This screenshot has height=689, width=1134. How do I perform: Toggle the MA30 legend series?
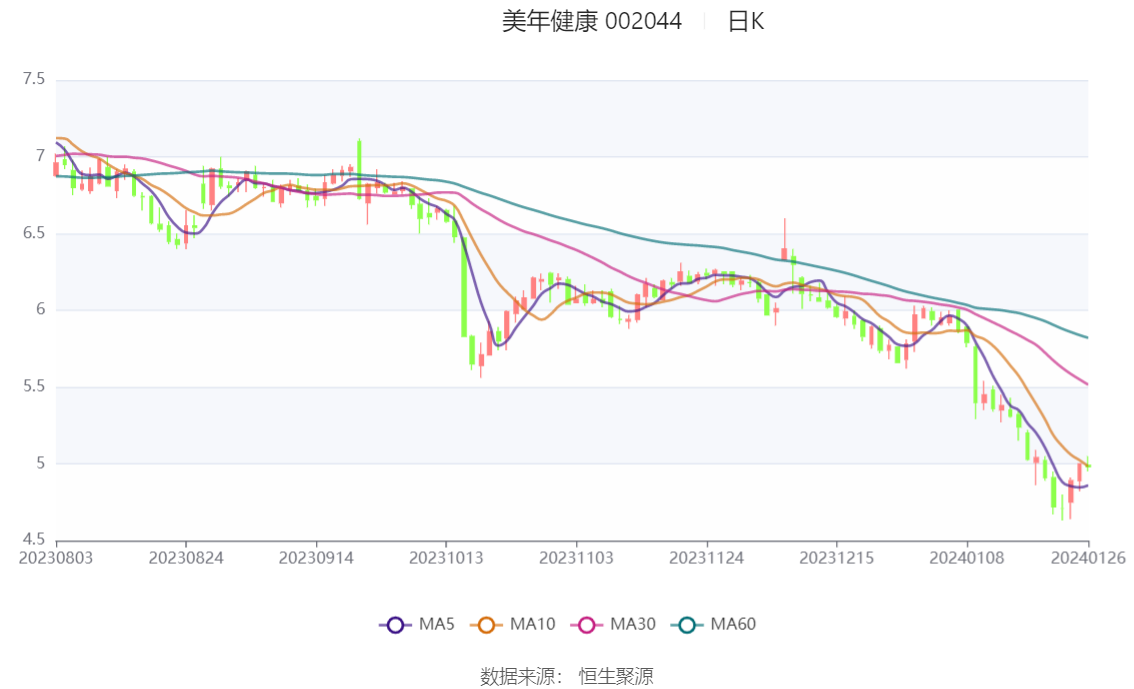[x=613, y=625]
